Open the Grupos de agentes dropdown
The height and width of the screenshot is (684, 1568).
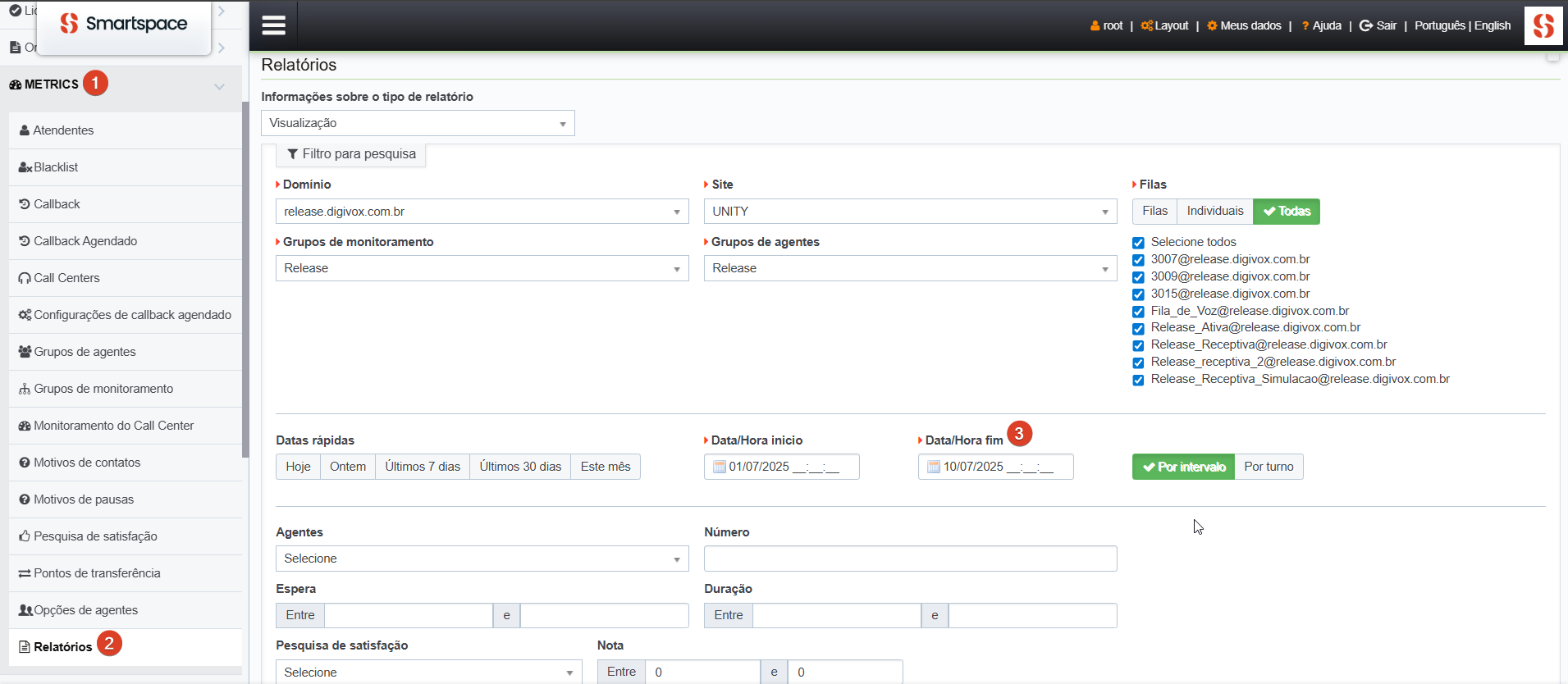(910, 268)
